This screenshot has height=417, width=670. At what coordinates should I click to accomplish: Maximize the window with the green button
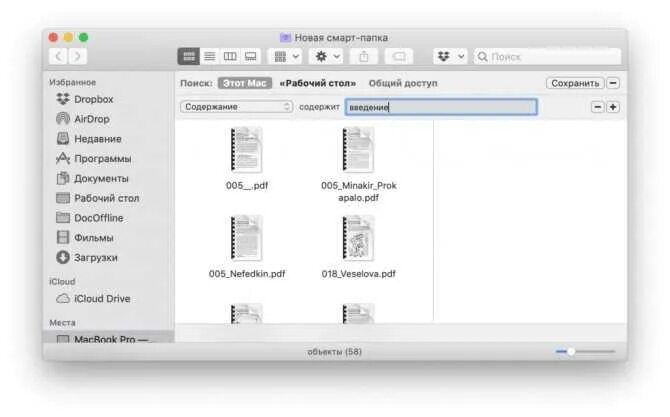click(84, 38)
